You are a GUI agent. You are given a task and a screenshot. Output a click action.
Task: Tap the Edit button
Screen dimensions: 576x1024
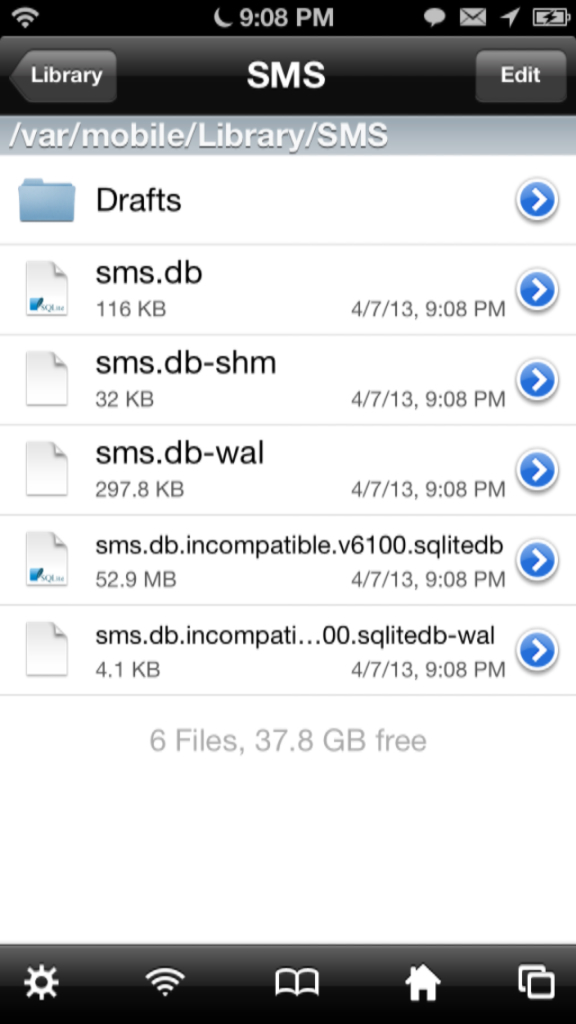point(520,76)
